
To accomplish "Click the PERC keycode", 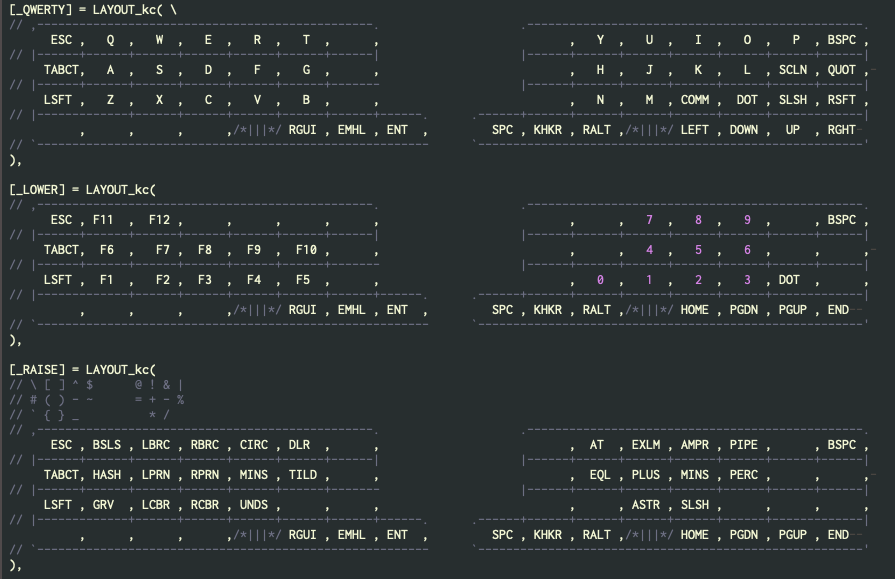I will tap(744, 475).
